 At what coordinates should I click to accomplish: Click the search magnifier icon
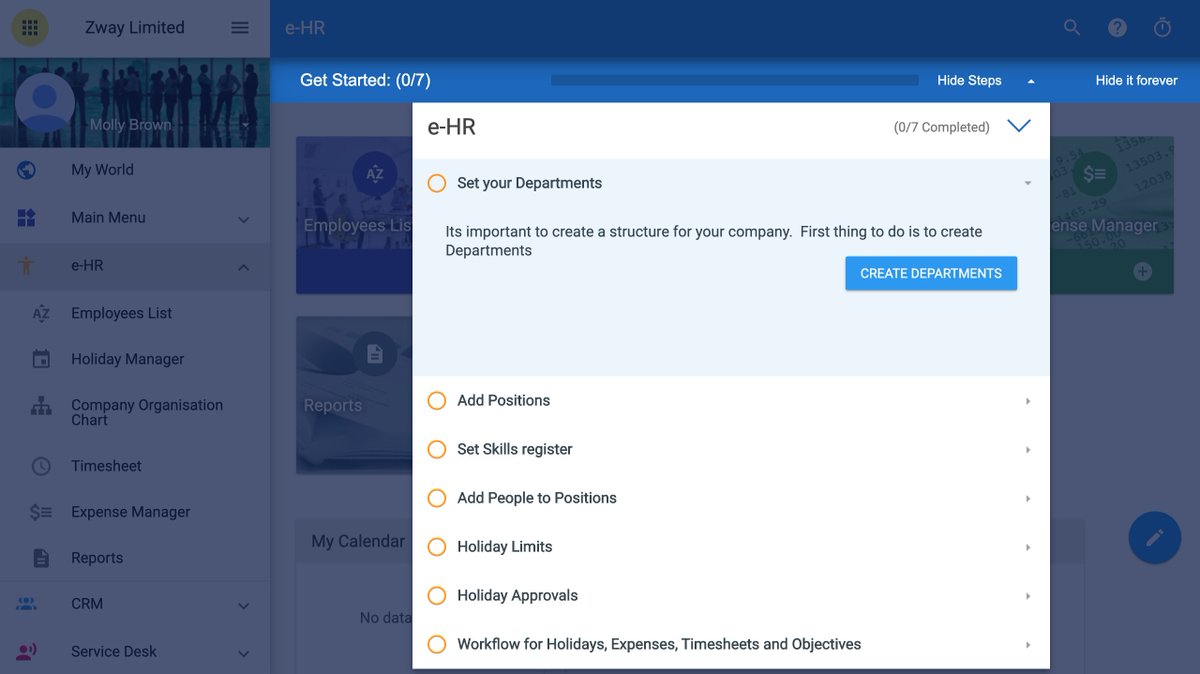tap(1072, 28)
